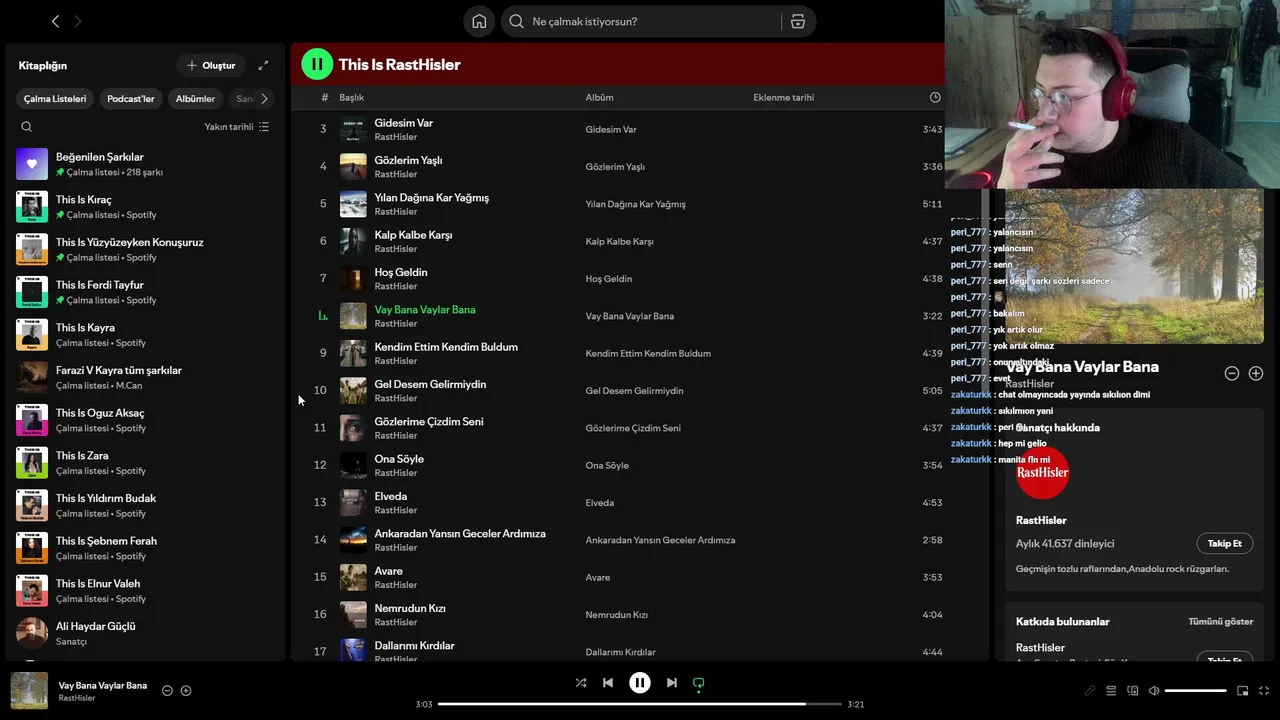Go back with the left arrow
This screenshot has width=1280, height=720.
55,21
